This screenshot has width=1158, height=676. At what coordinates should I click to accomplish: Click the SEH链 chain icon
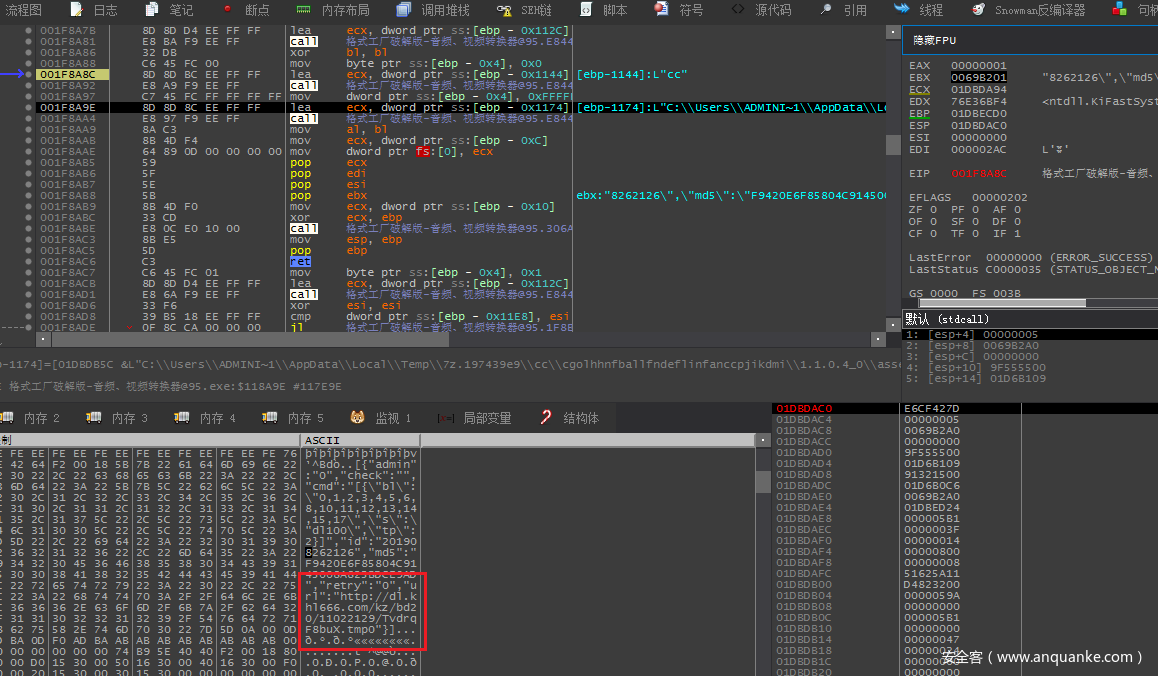click(x=504, y=10)
